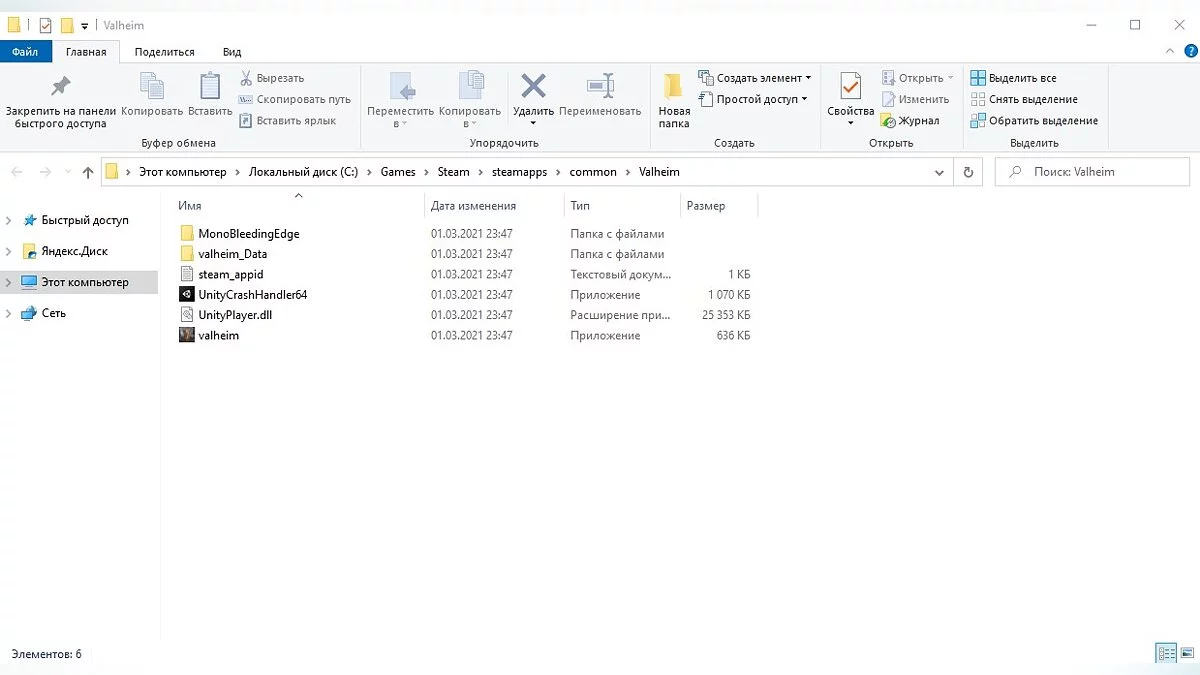Click the refresh icon beside address bar
The height and width of the screenshot is (675, 1200).
967,172
